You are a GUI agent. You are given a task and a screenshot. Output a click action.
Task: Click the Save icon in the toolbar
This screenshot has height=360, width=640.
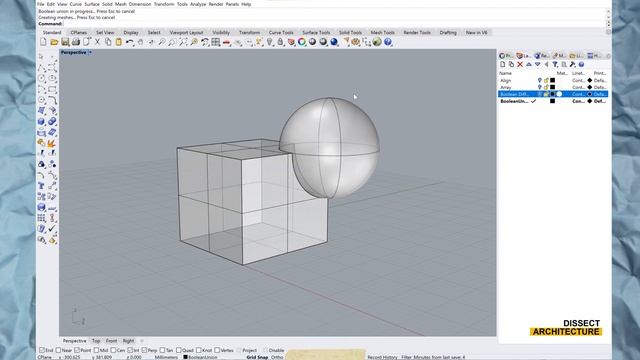point(65,42)
